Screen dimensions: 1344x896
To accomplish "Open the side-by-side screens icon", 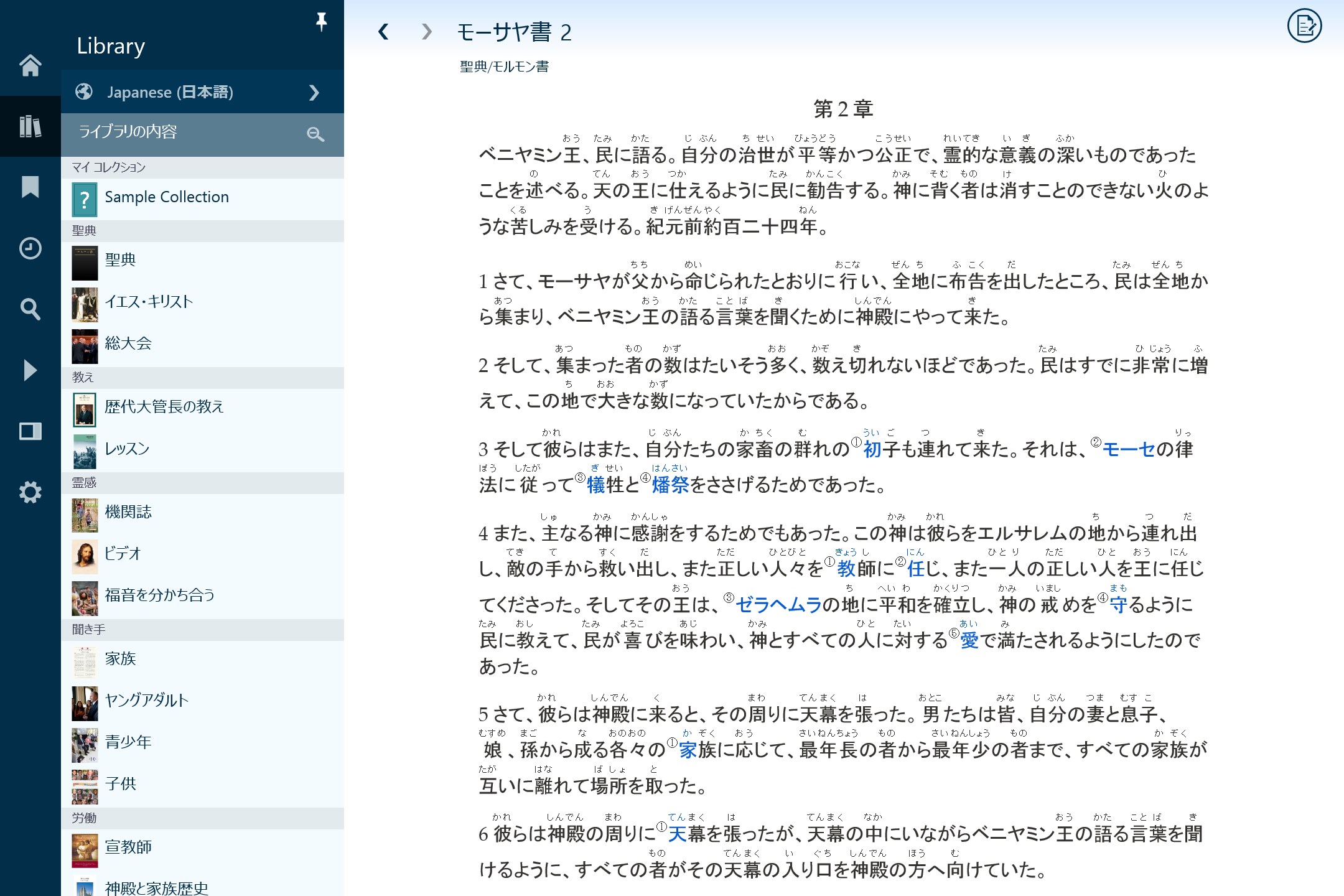I will tap(30, 431).
